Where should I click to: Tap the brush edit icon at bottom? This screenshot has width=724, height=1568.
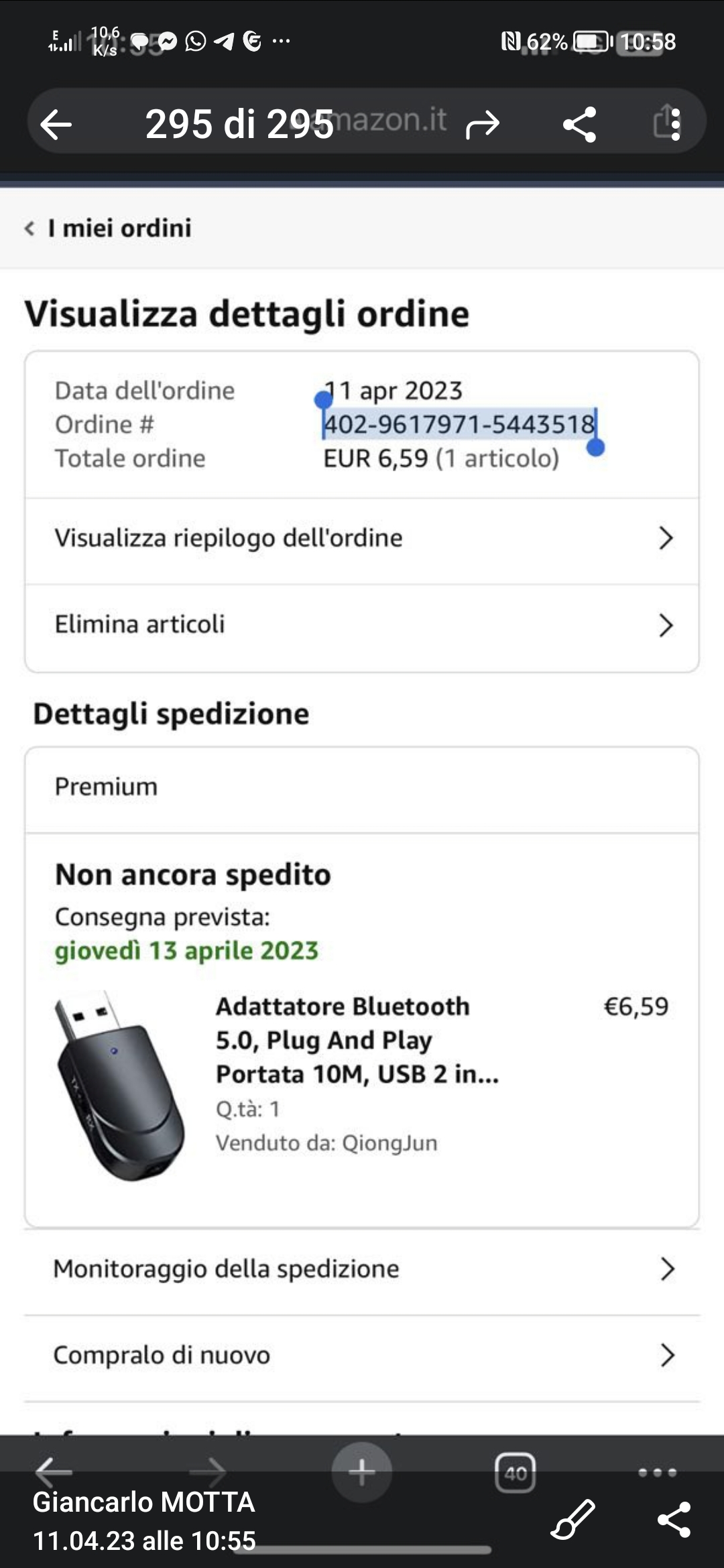click(572, 1518)
